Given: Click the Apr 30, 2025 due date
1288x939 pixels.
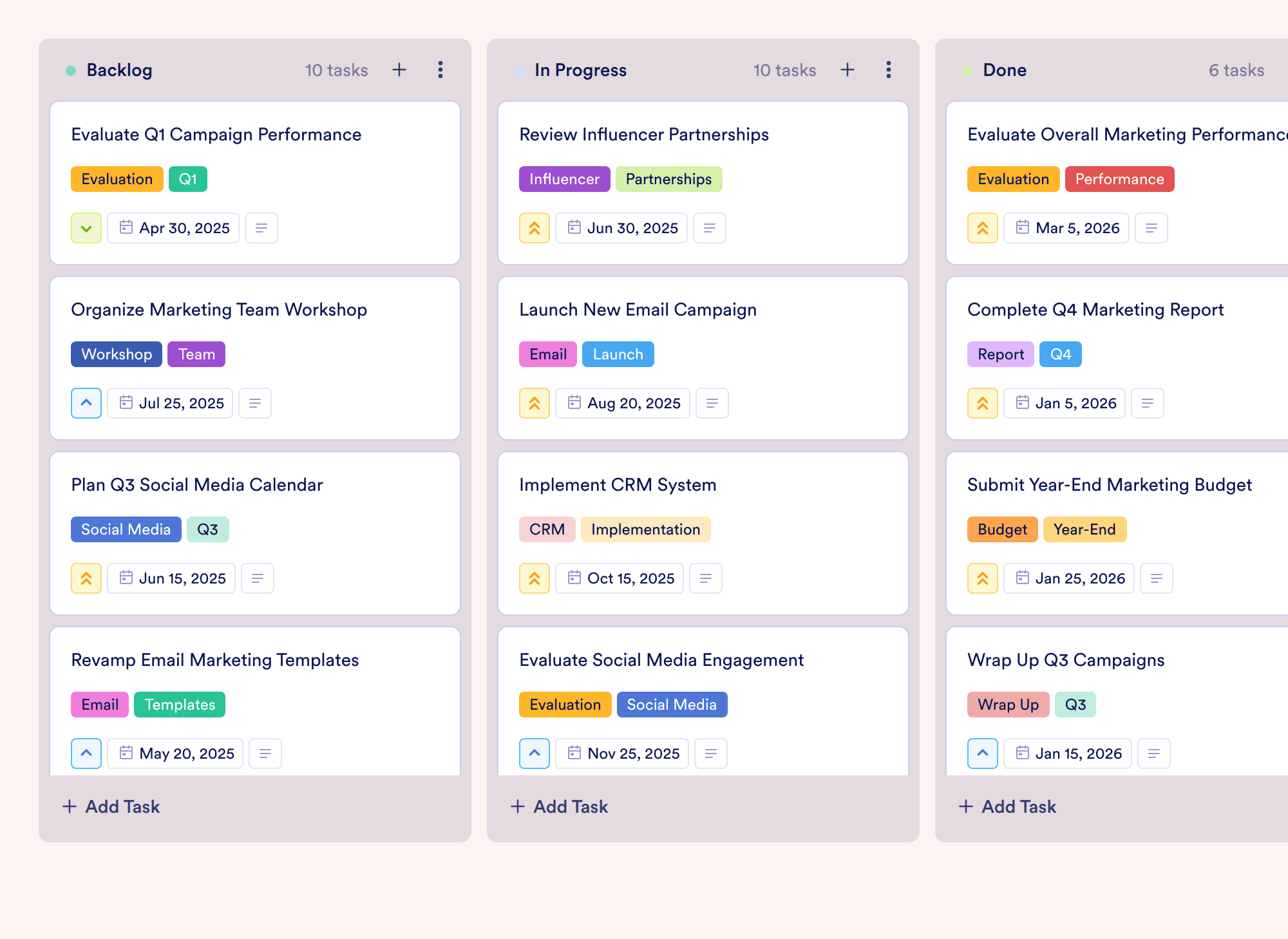Looking at the screenshot, I should pyautogui.click(x=174, y=228).
